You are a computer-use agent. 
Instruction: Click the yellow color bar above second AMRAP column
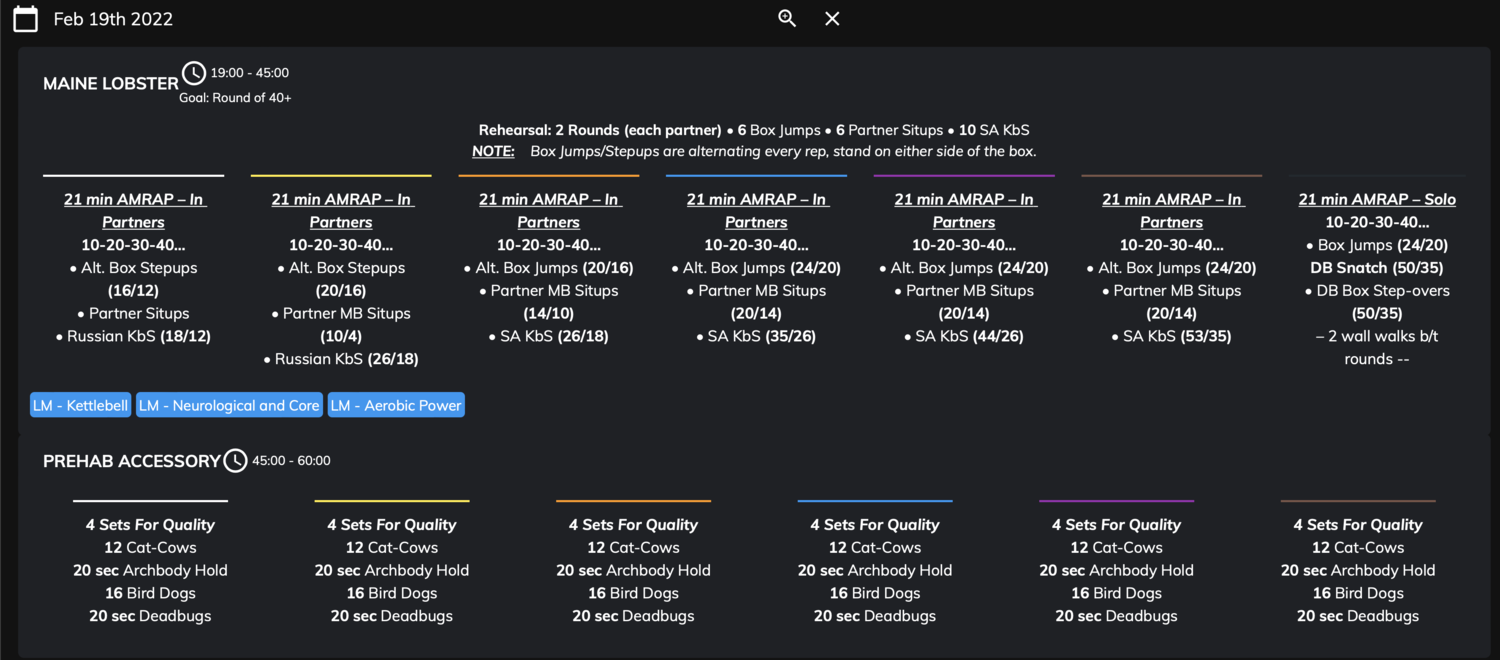341,176
